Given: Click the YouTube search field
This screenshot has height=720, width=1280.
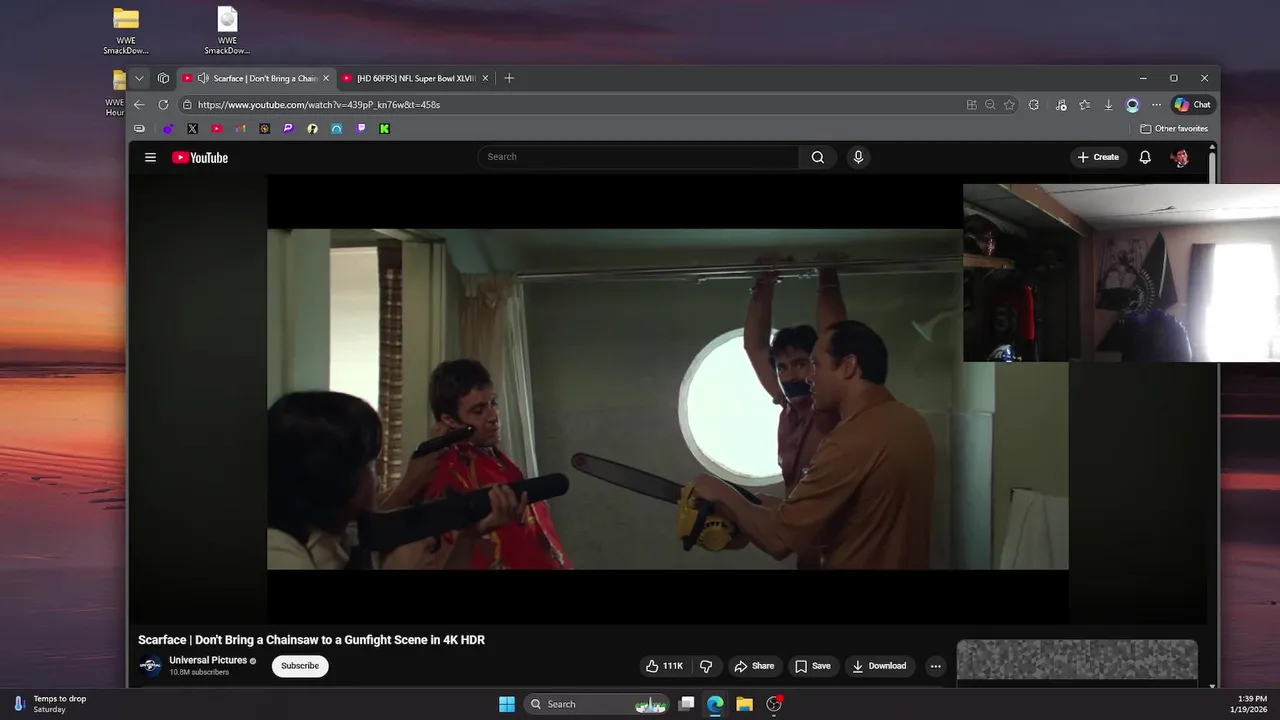Looking at the screenshot, I should click(x=638, y=157).
